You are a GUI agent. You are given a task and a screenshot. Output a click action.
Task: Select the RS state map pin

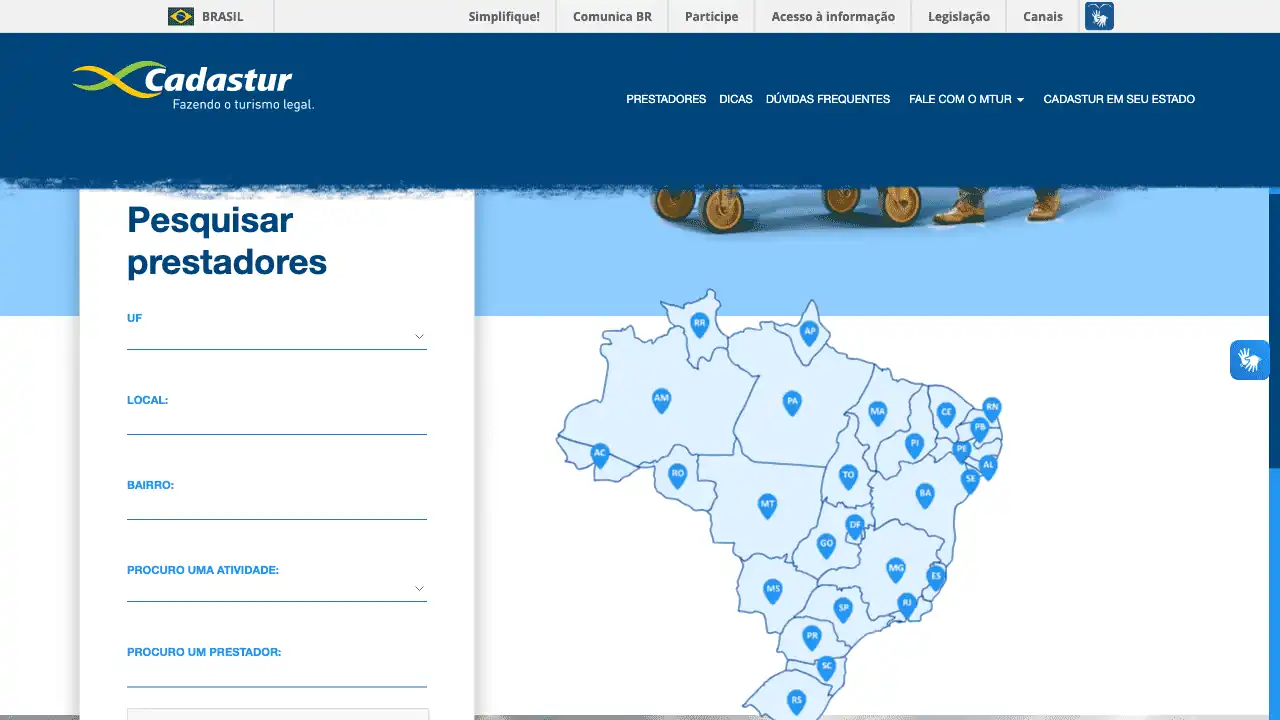coord(796,701)
